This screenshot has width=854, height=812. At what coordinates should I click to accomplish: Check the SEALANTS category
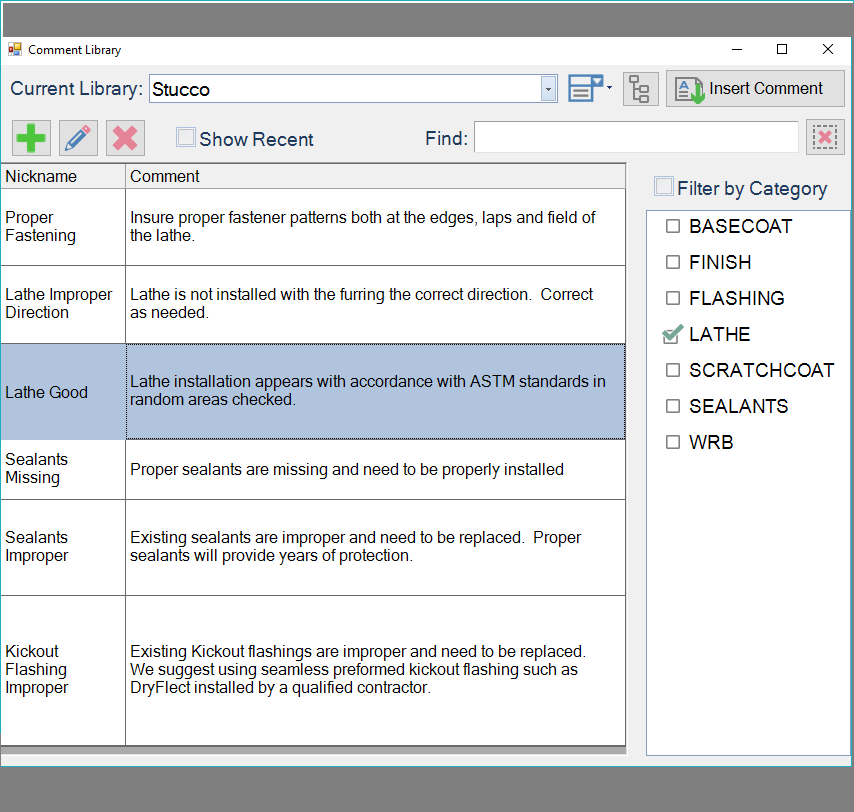[x=673, y=406]
